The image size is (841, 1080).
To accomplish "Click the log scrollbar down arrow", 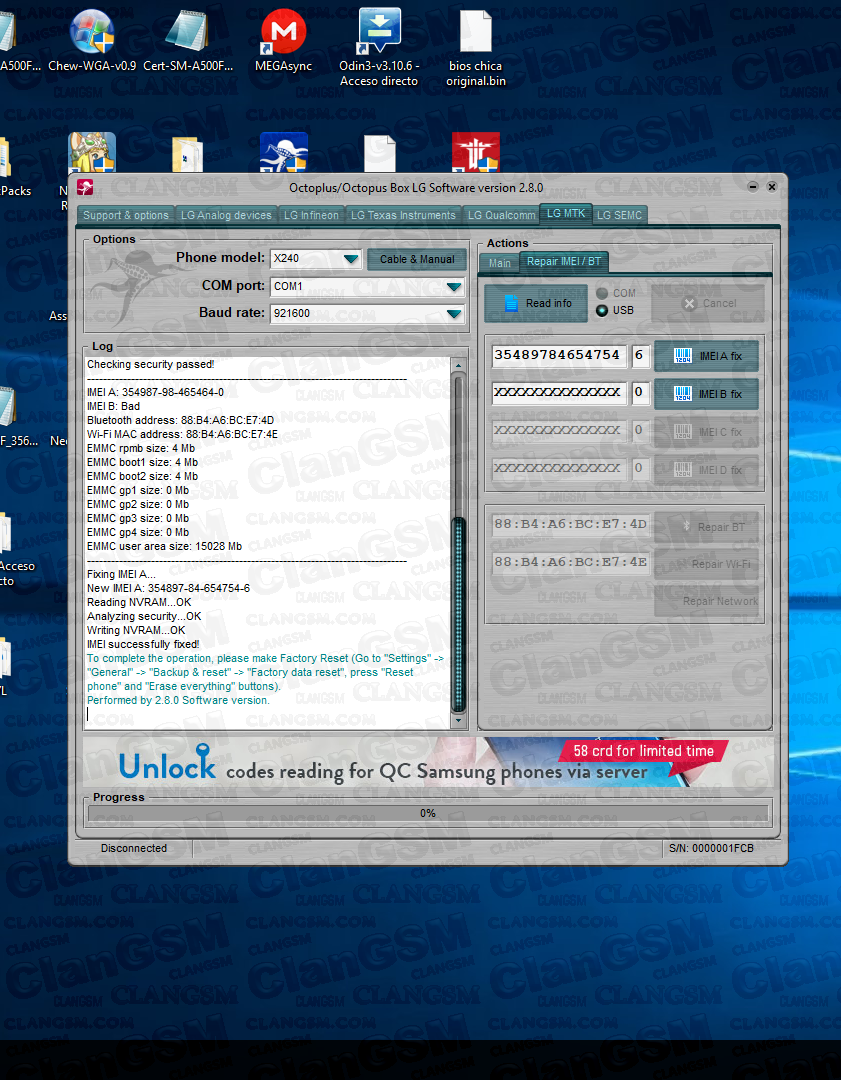I will pyautogui.click(x=458, y=720).
